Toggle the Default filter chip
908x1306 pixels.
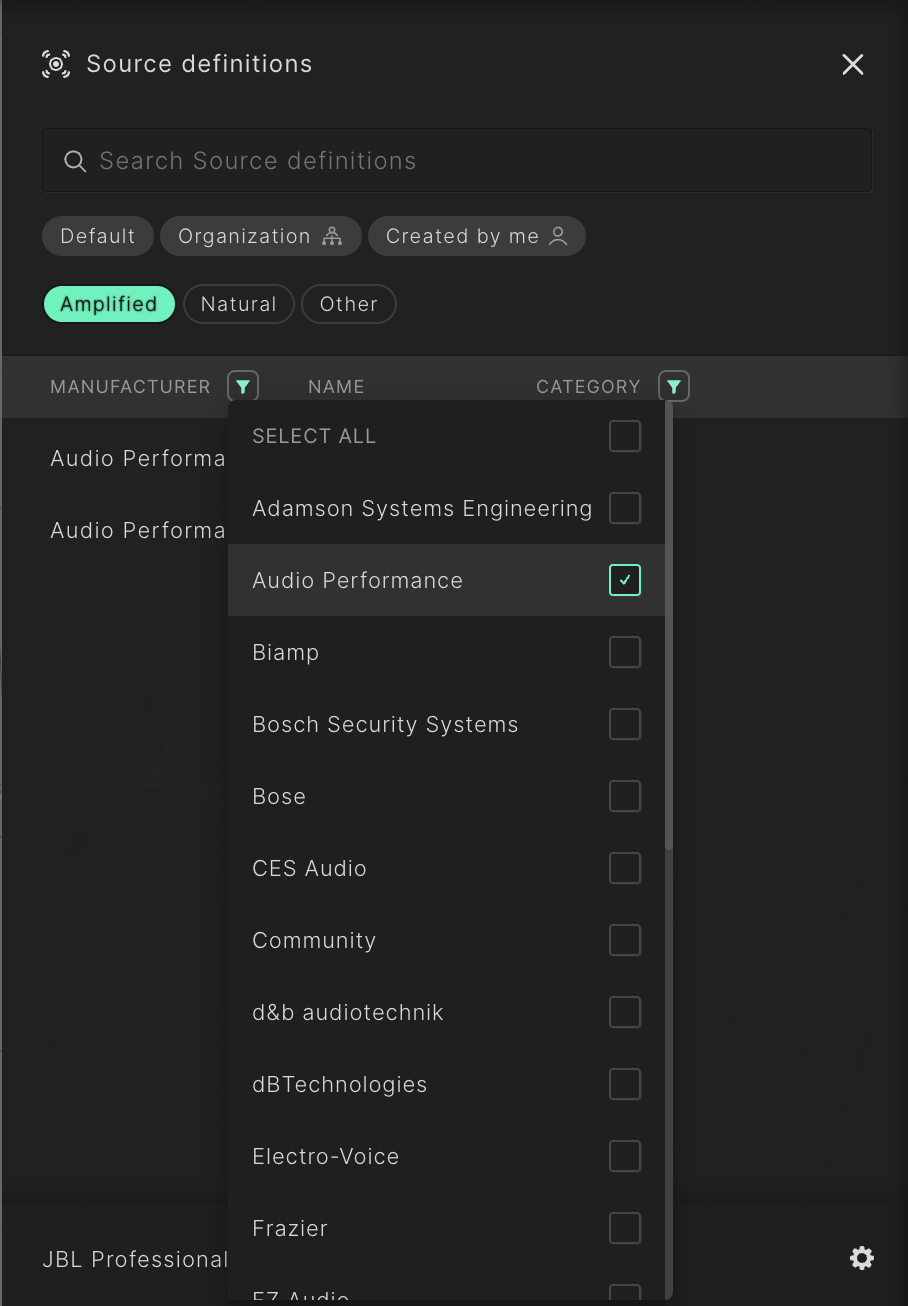98,236
